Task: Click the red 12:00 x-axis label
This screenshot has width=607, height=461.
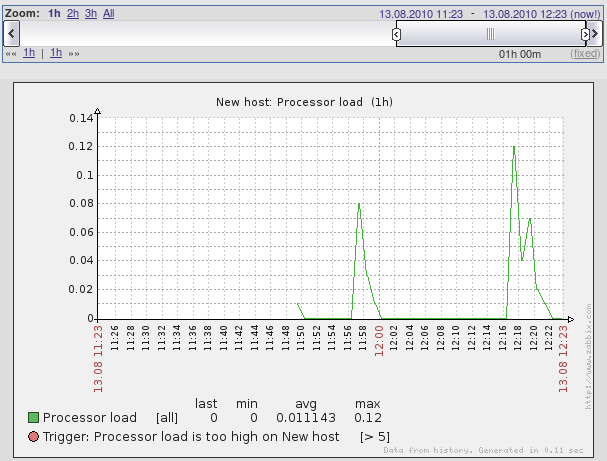Action: [x=379, y=341]
